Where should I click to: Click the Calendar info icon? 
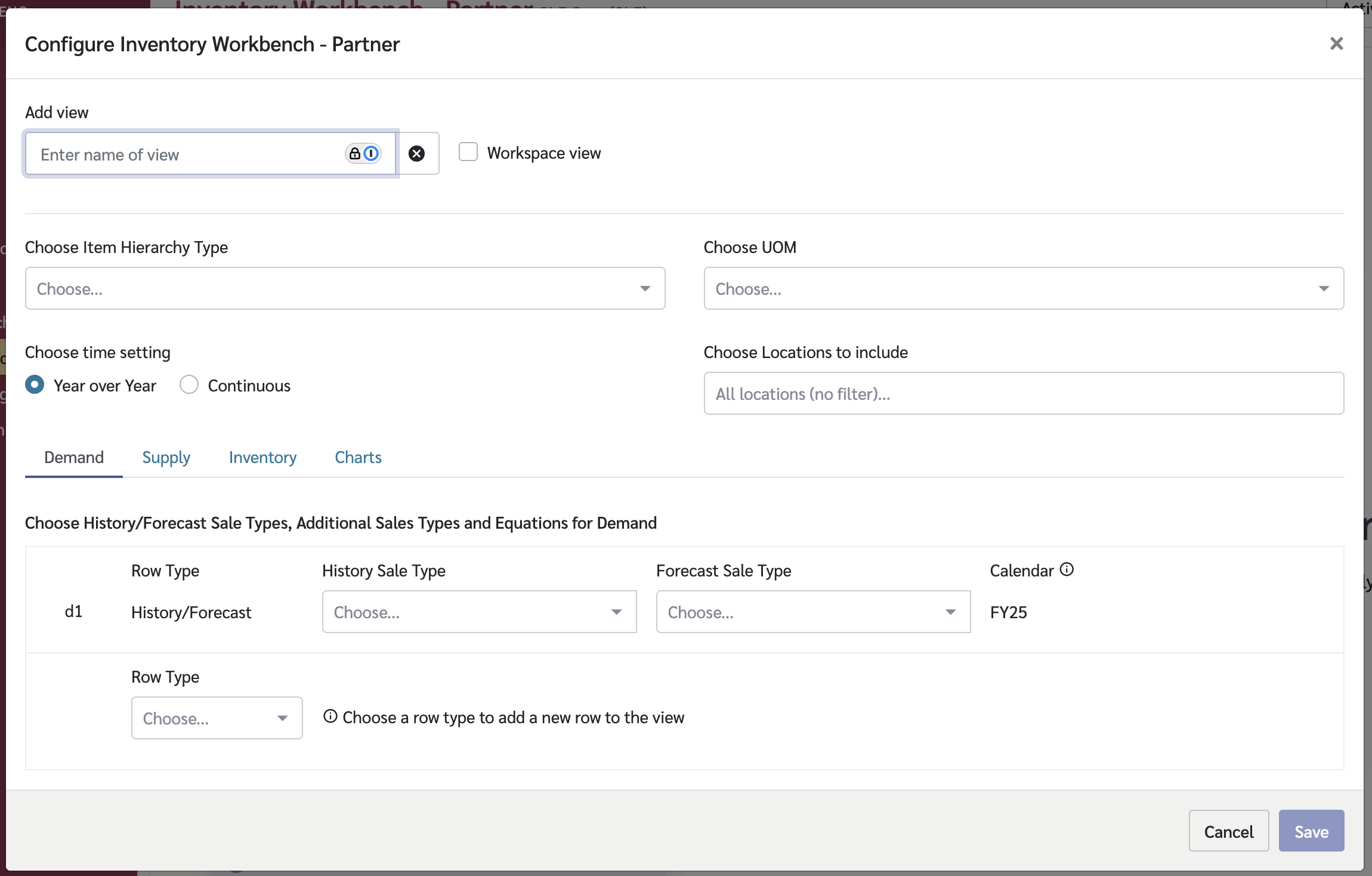pyautogui.click(x=1067, y=570)
